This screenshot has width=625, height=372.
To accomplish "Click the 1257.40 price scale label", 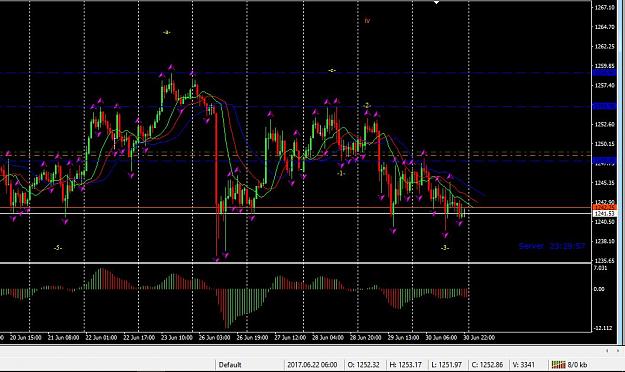I will 605,85.
